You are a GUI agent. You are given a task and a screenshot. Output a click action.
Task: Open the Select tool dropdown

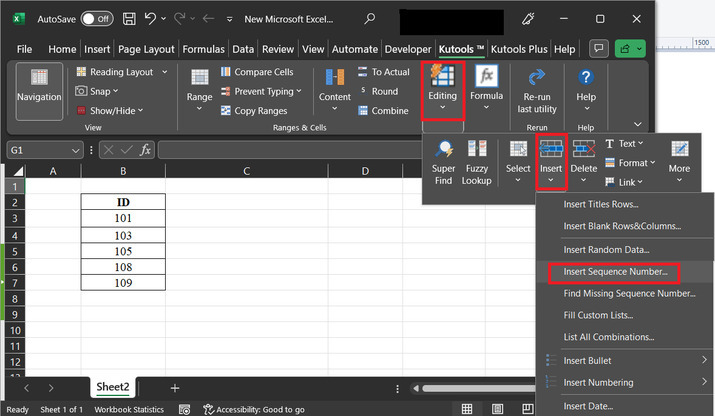[x=518, y=162]
